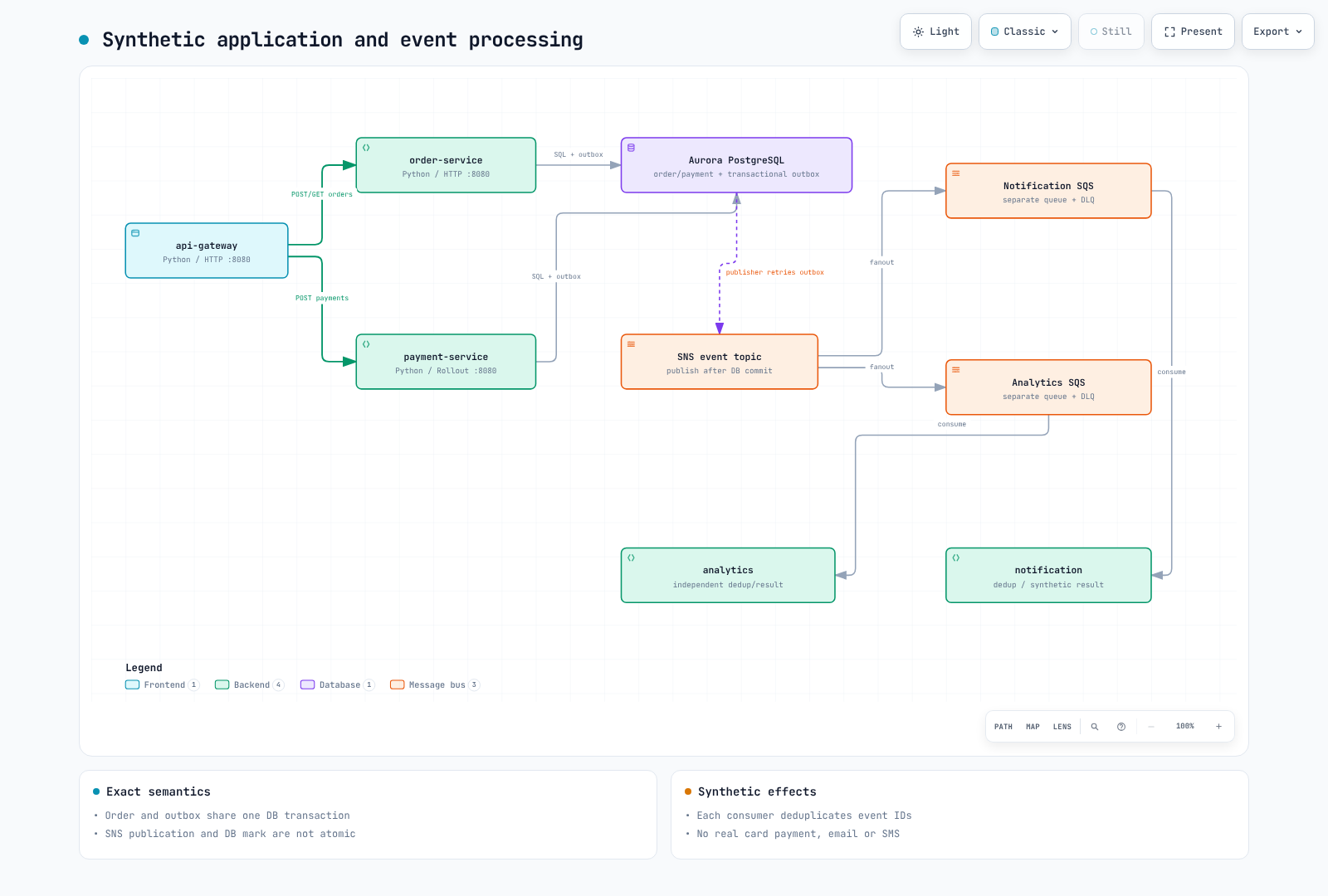Click the 'Synthetic effects' panel heading
The image size is (1328, 896).
click(757, 792)
